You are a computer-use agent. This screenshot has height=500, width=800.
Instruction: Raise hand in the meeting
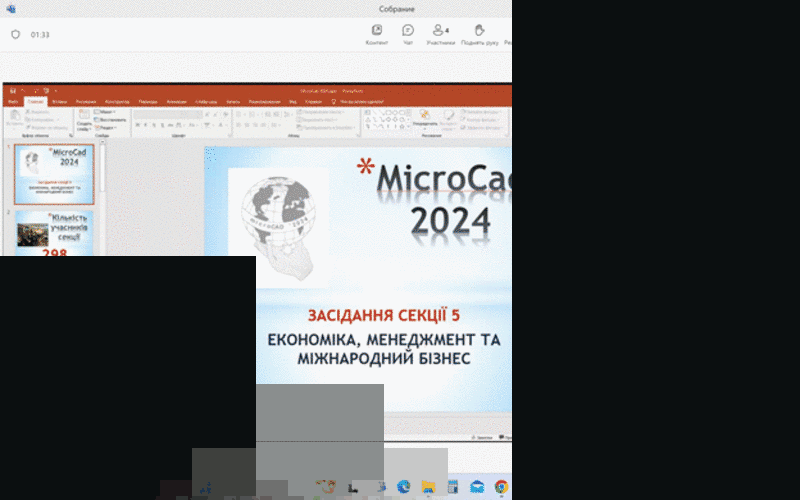pyautogui.click(x=480, y=34)
